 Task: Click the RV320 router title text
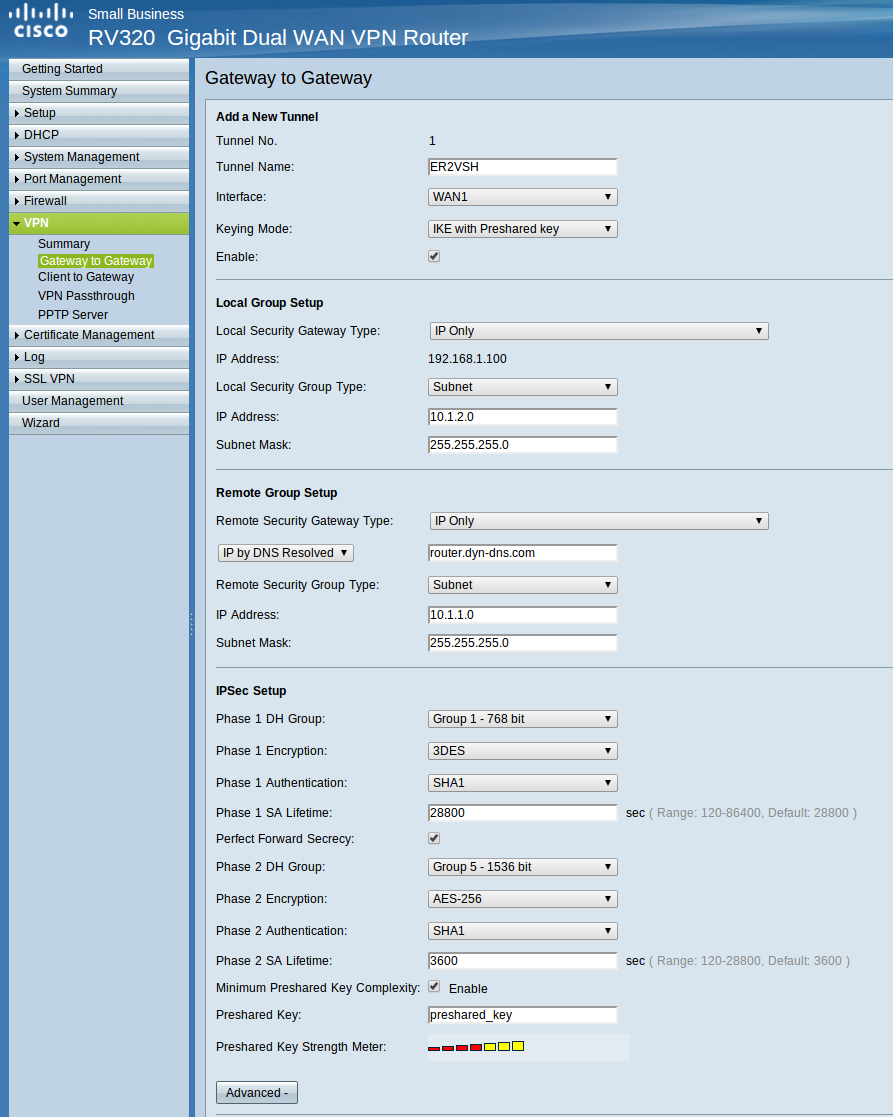click(x=278, y=37)
